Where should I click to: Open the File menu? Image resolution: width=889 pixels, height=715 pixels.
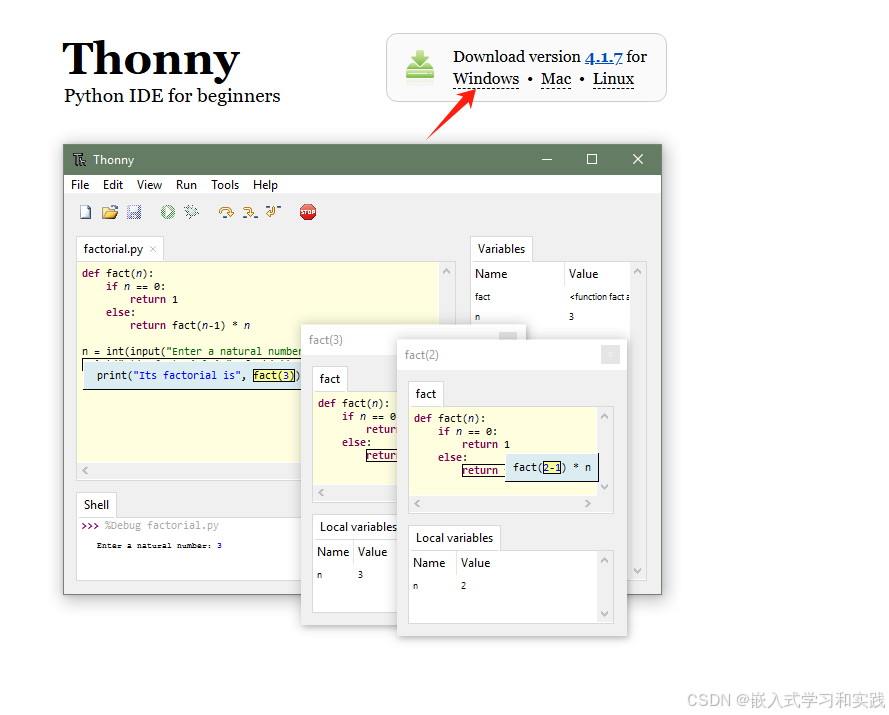tap(80, 185)
